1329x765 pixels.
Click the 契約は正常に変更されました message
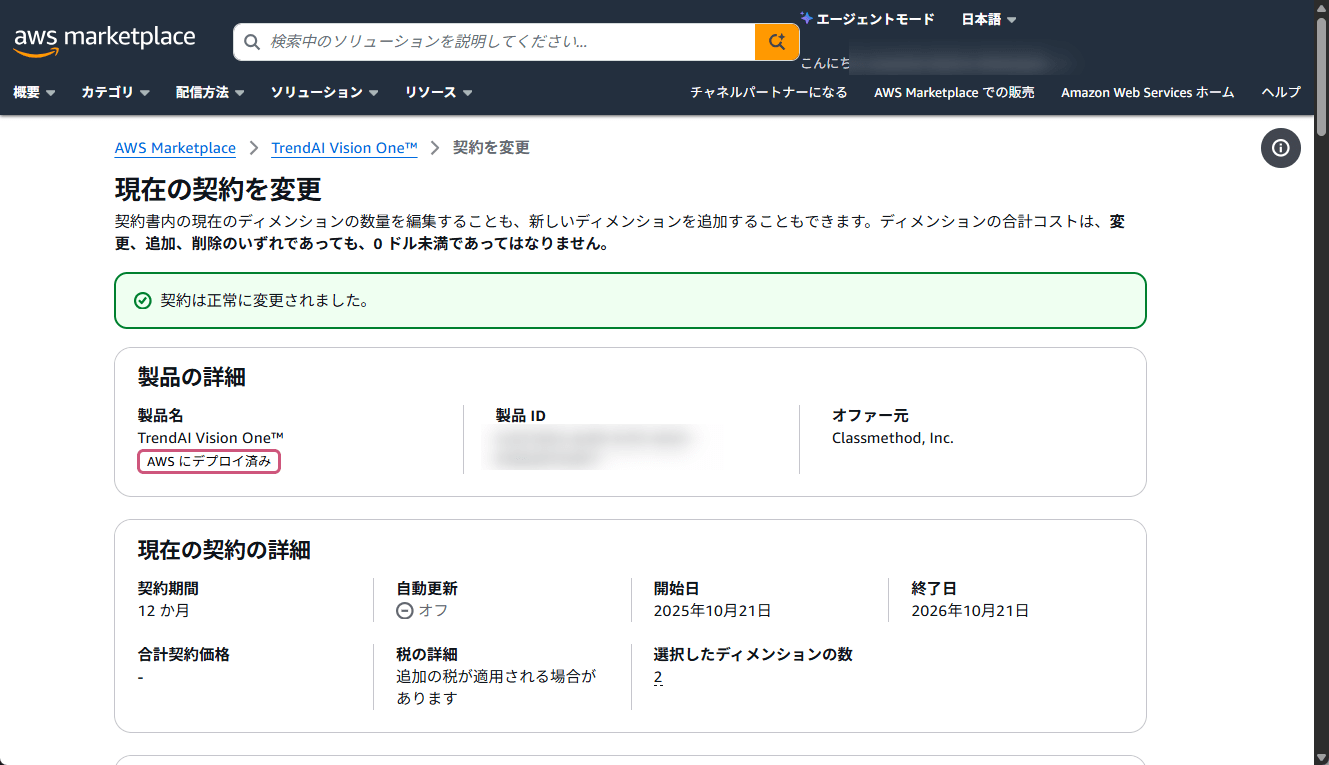265,300
